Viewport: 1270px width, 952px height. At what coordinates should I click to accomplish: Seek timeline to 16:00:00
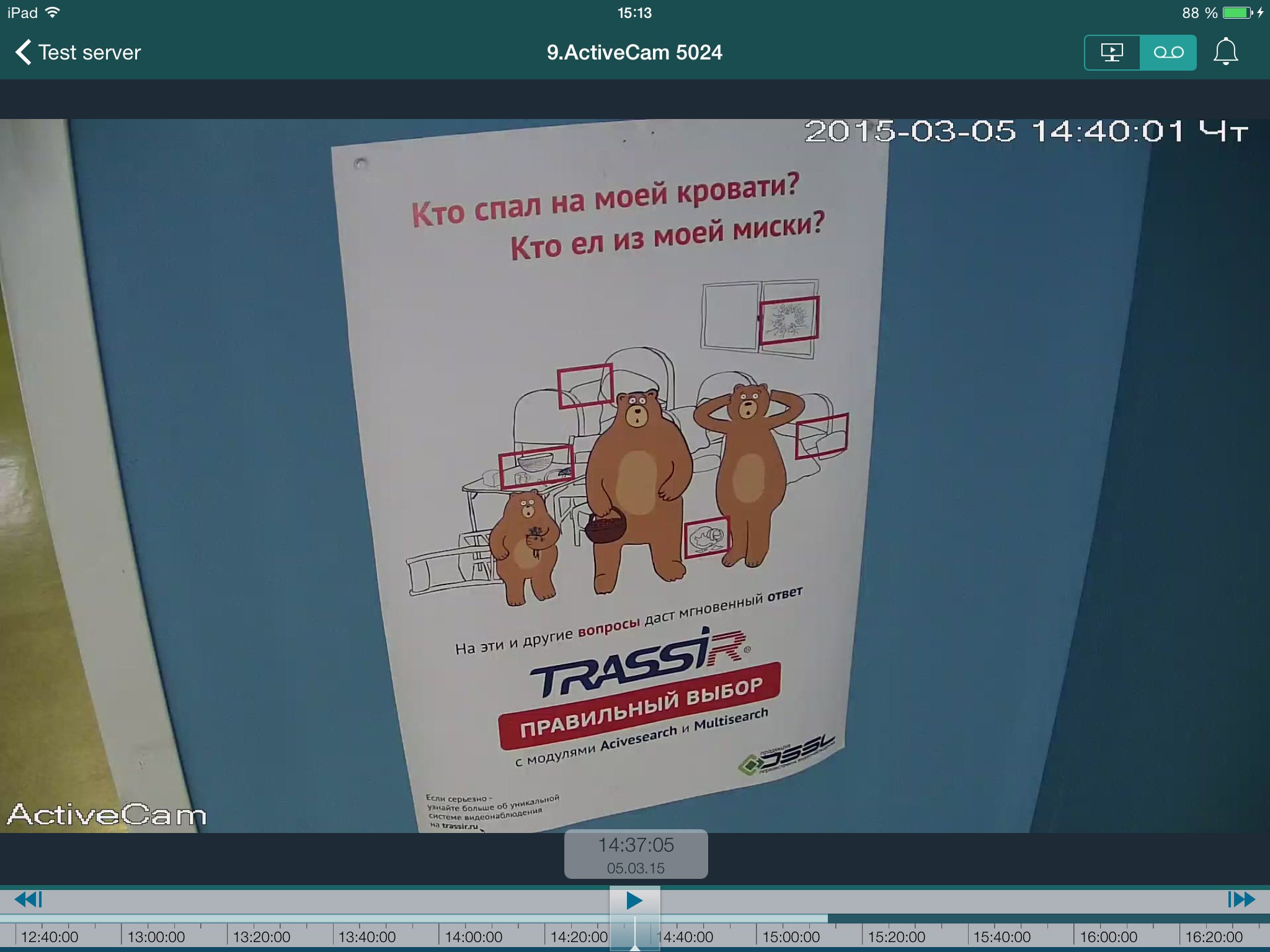coord(1108,937)
